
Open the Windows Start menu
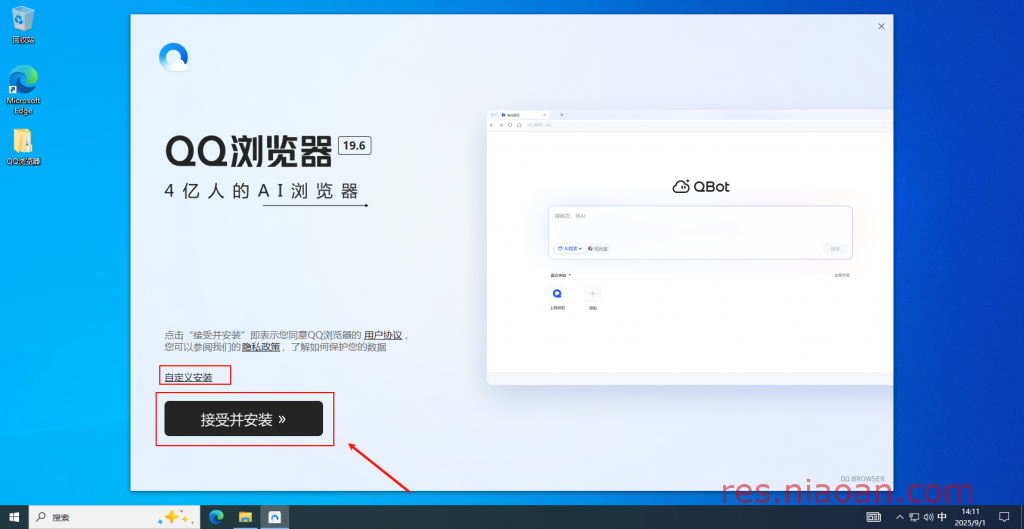(14, 517)
